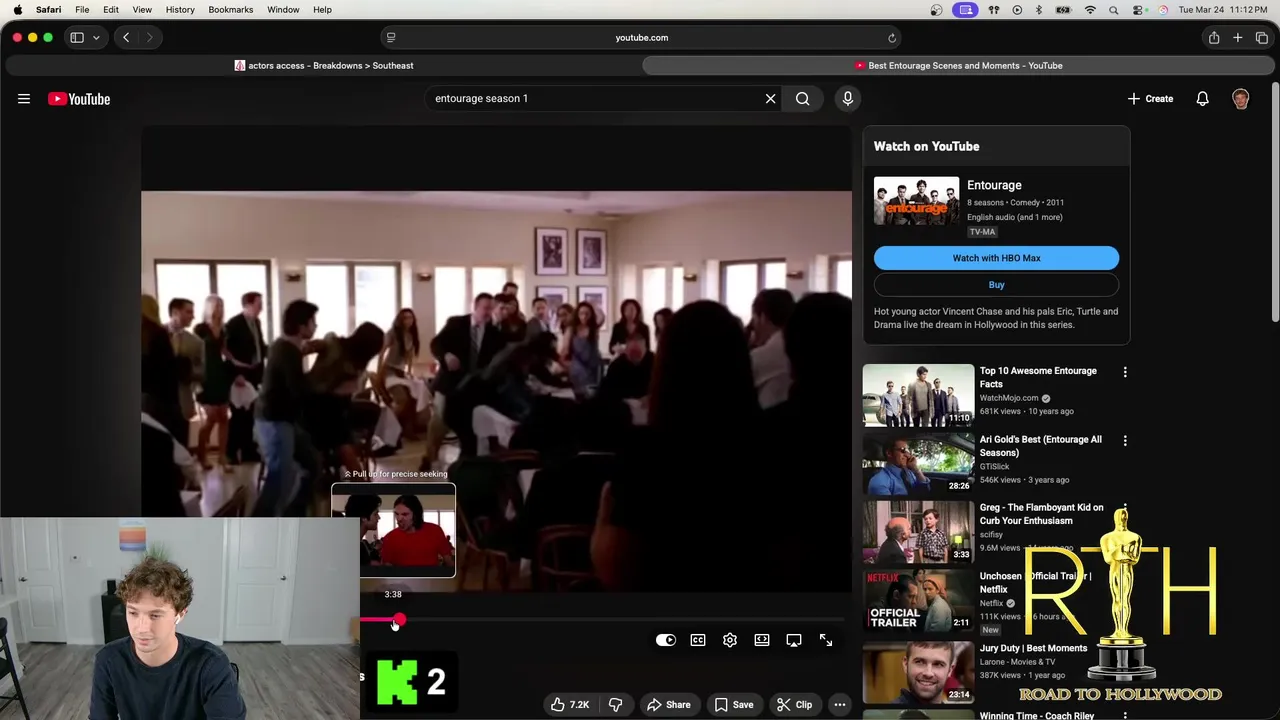Viewport: 1280px width, 720px height.
Task: Clear the search box with X
Action: point(770,99)
